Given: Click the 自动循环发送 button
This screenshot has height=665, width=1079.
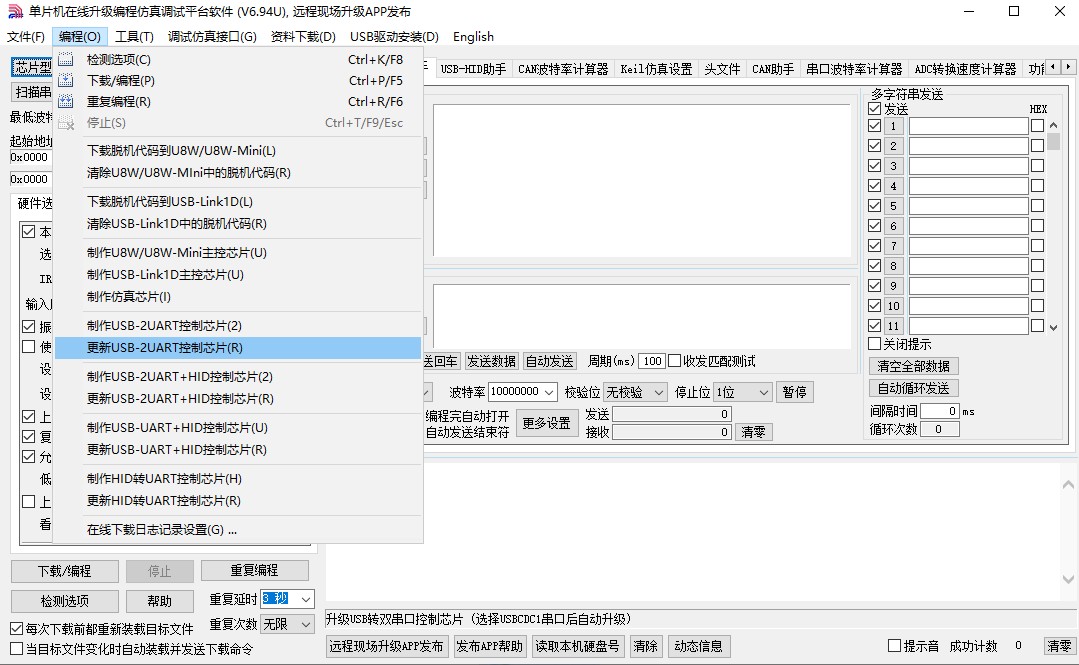Looking at the screenshot, I should click(914, 388).
